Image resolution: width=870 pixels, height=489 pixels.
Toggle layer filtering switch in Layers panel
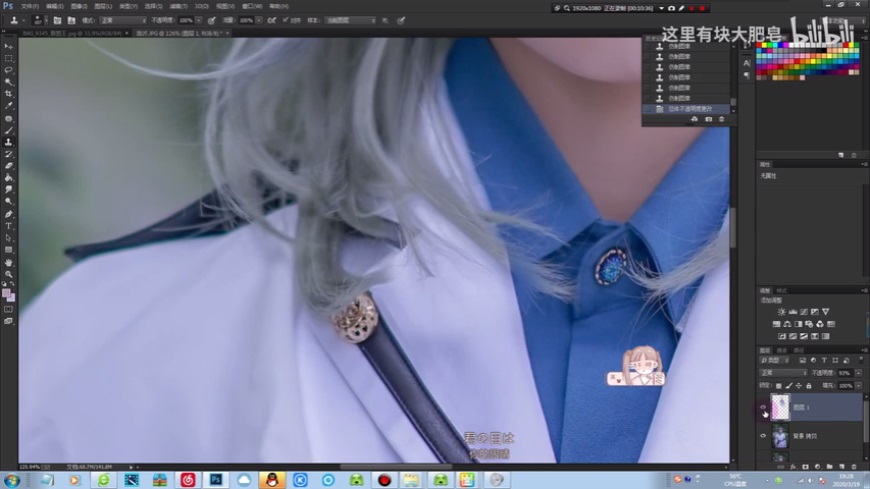point(861,361)
